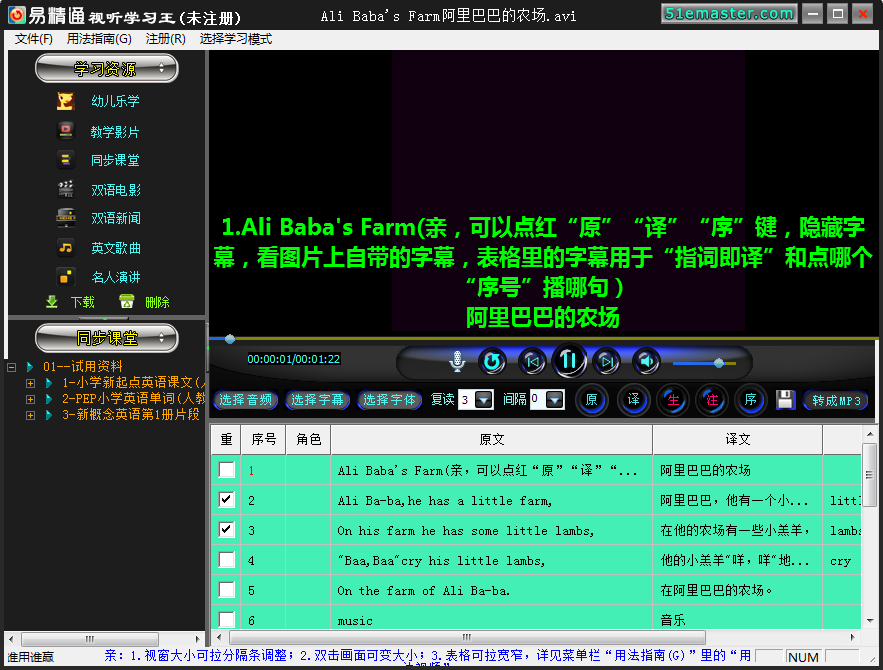The width and height of the screenshot is (883, 670).
Task: Click the 转成MP3 button
Action: pyautogui.click(x=836, y=400)
